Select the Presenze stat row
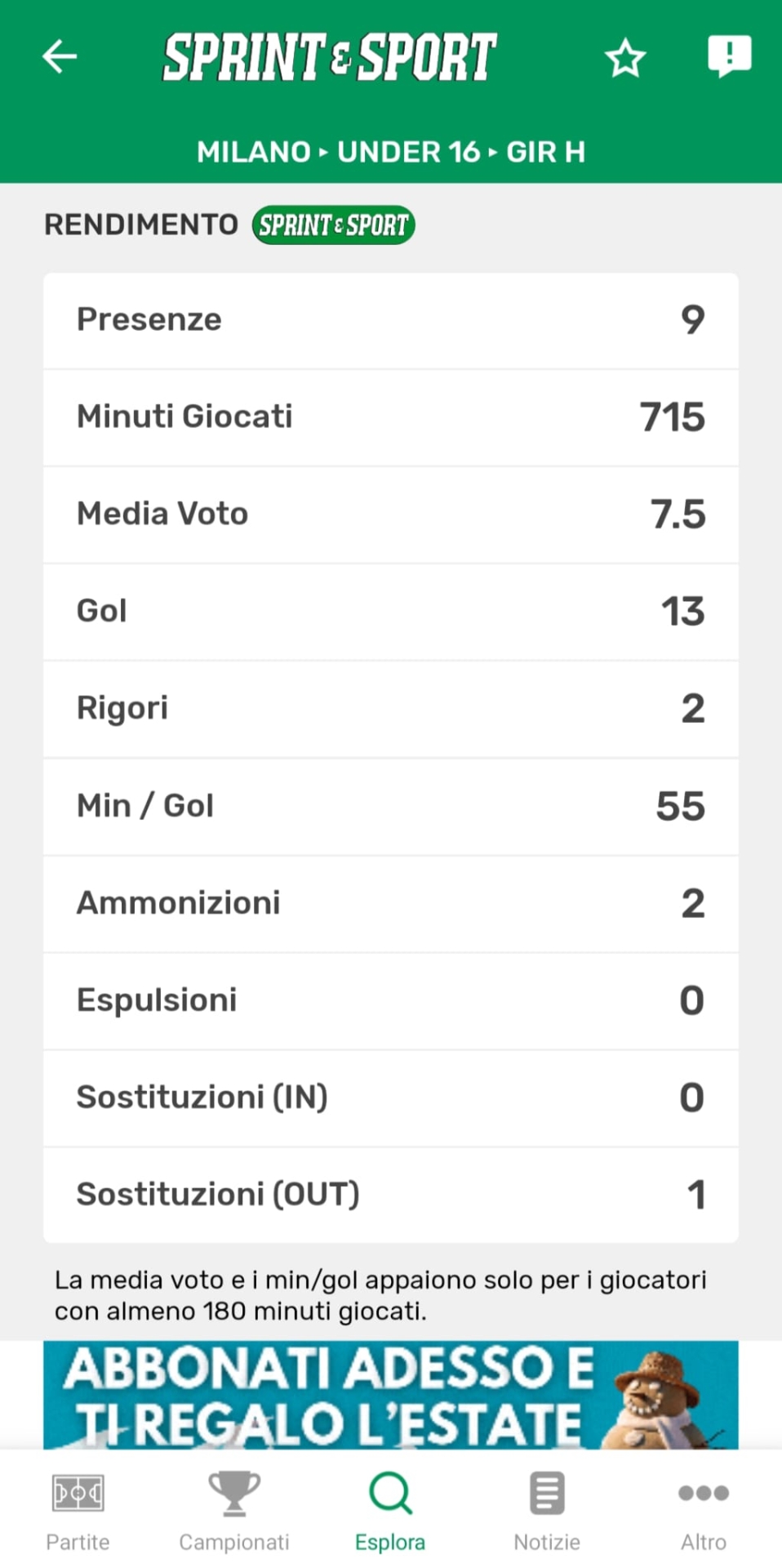 [391, 320]
